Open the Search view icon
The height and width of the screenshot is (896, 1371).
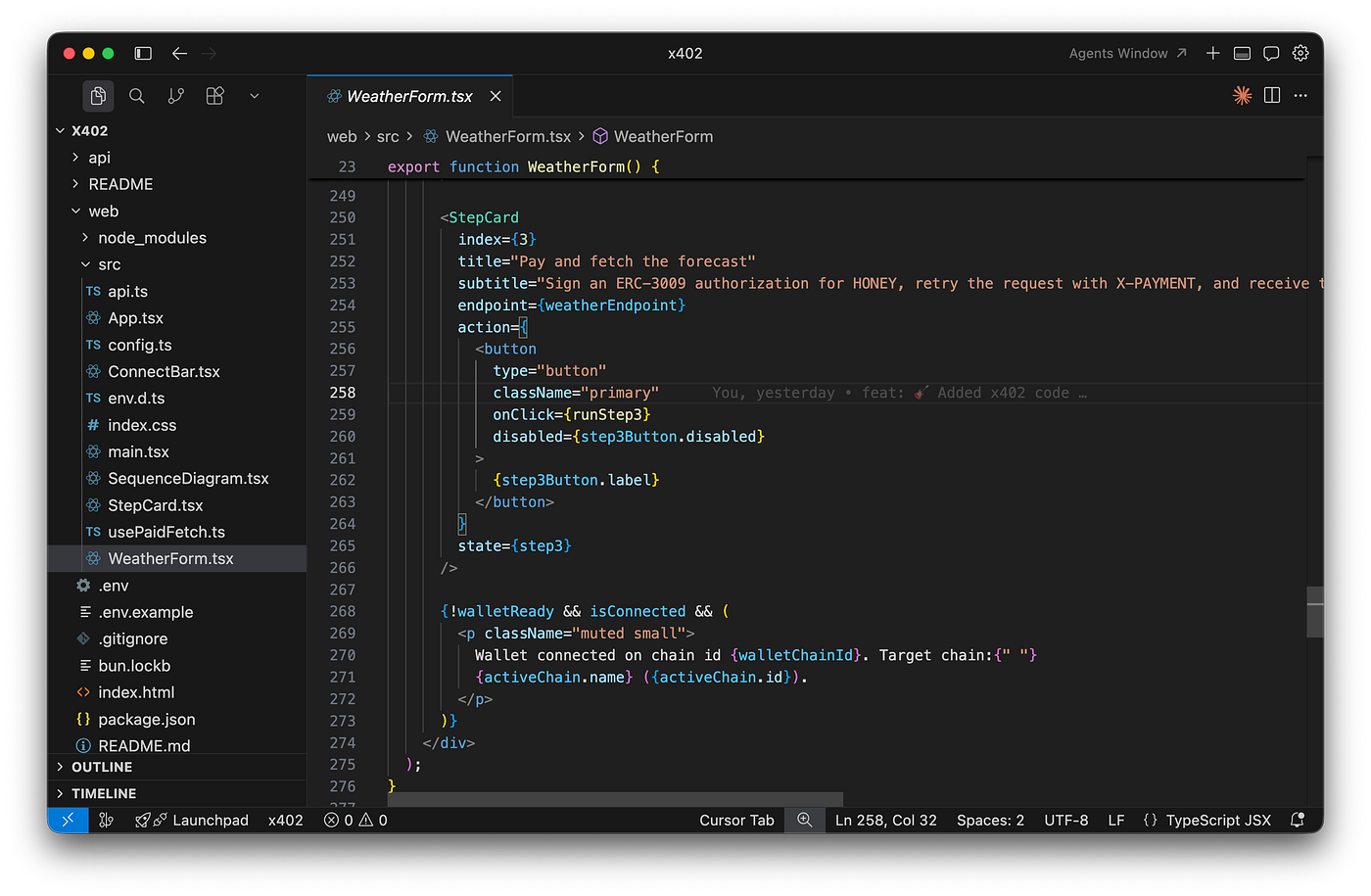click(137, 96)
